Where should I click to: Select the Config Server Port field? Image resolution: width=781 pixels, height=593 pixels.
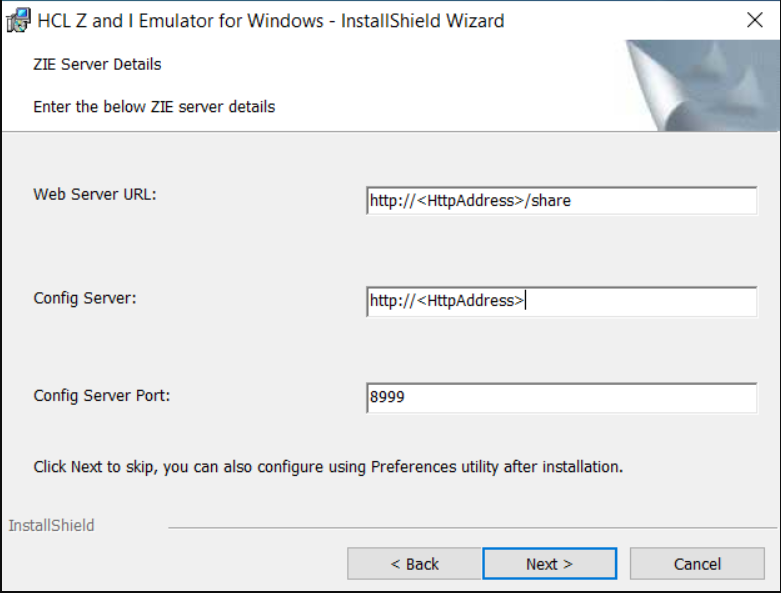561,398
